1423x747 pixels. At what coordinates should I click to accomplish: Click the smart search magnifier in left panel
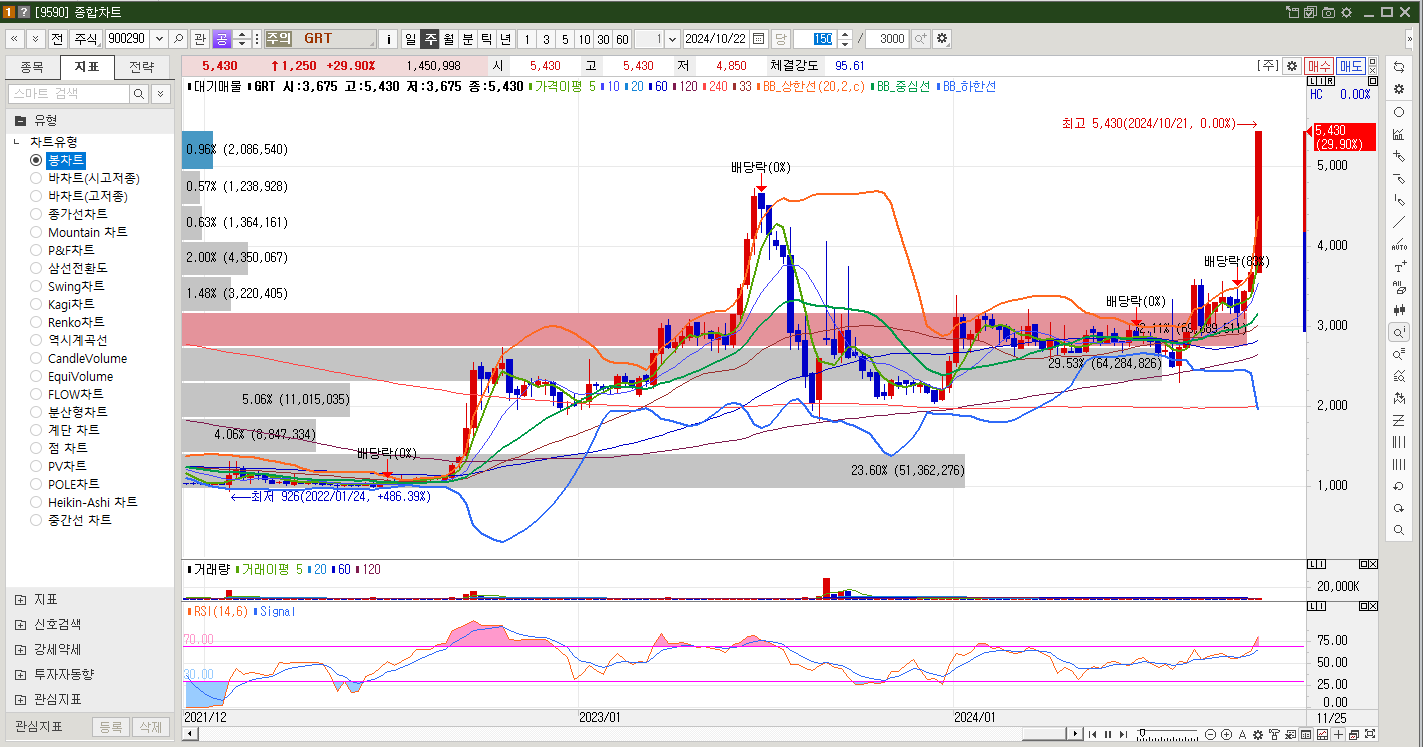click(x=138, y=93)
